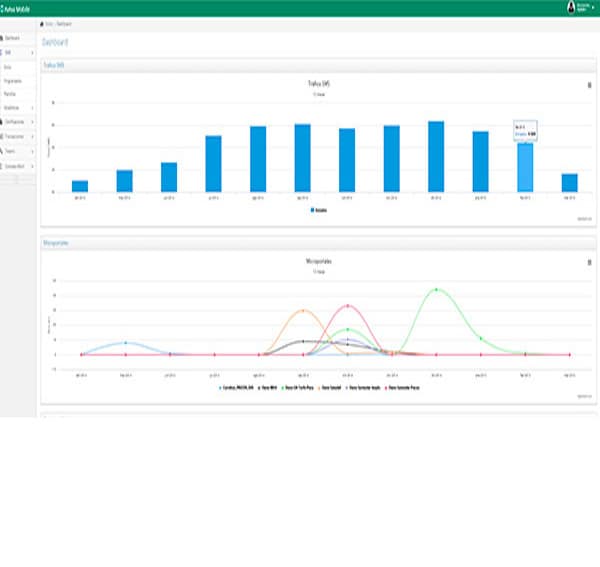
Task: Click the Dashboard icon in the sidebar
Action: tap(3, 38)
